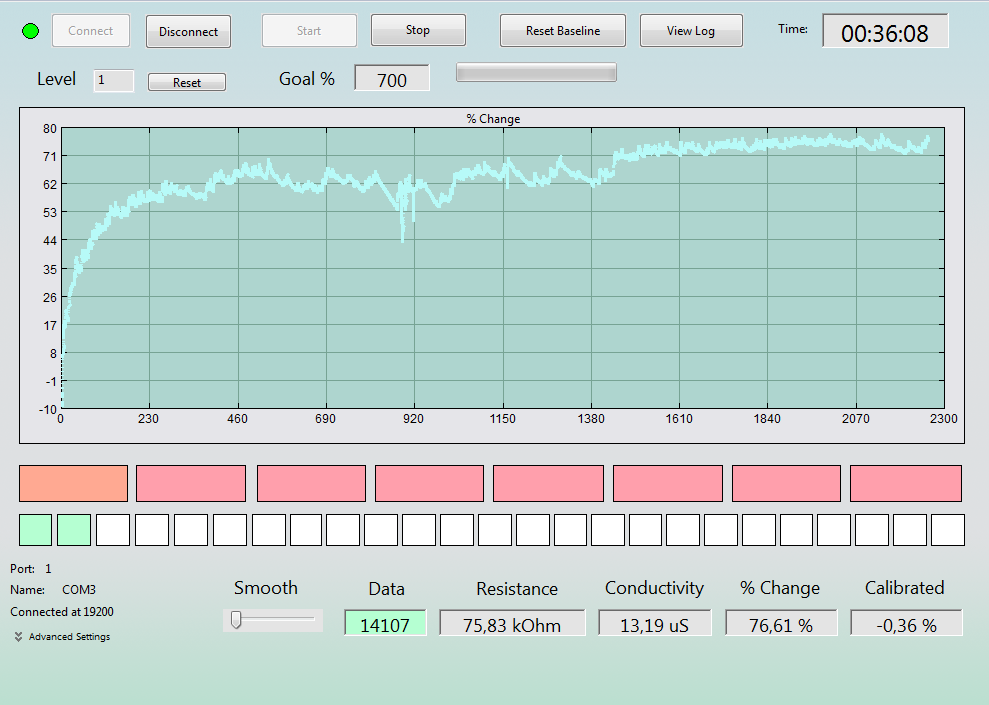The image size is (989, 705).
Task: Click the "2300" x-axis tick label
Action: click(x=944, y=419)
